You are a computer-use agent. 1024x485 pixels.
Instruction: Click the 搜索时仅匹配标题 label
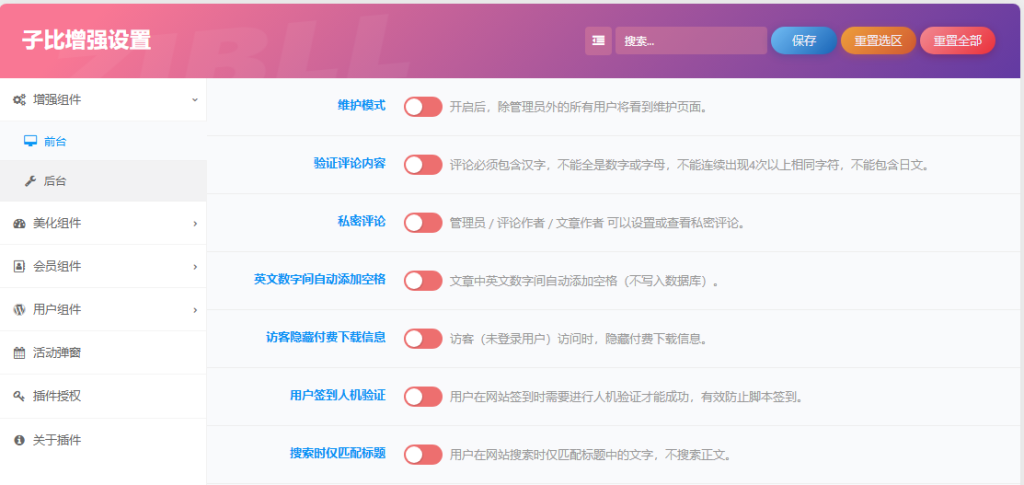pyautogui.click(x=338, y=454)
